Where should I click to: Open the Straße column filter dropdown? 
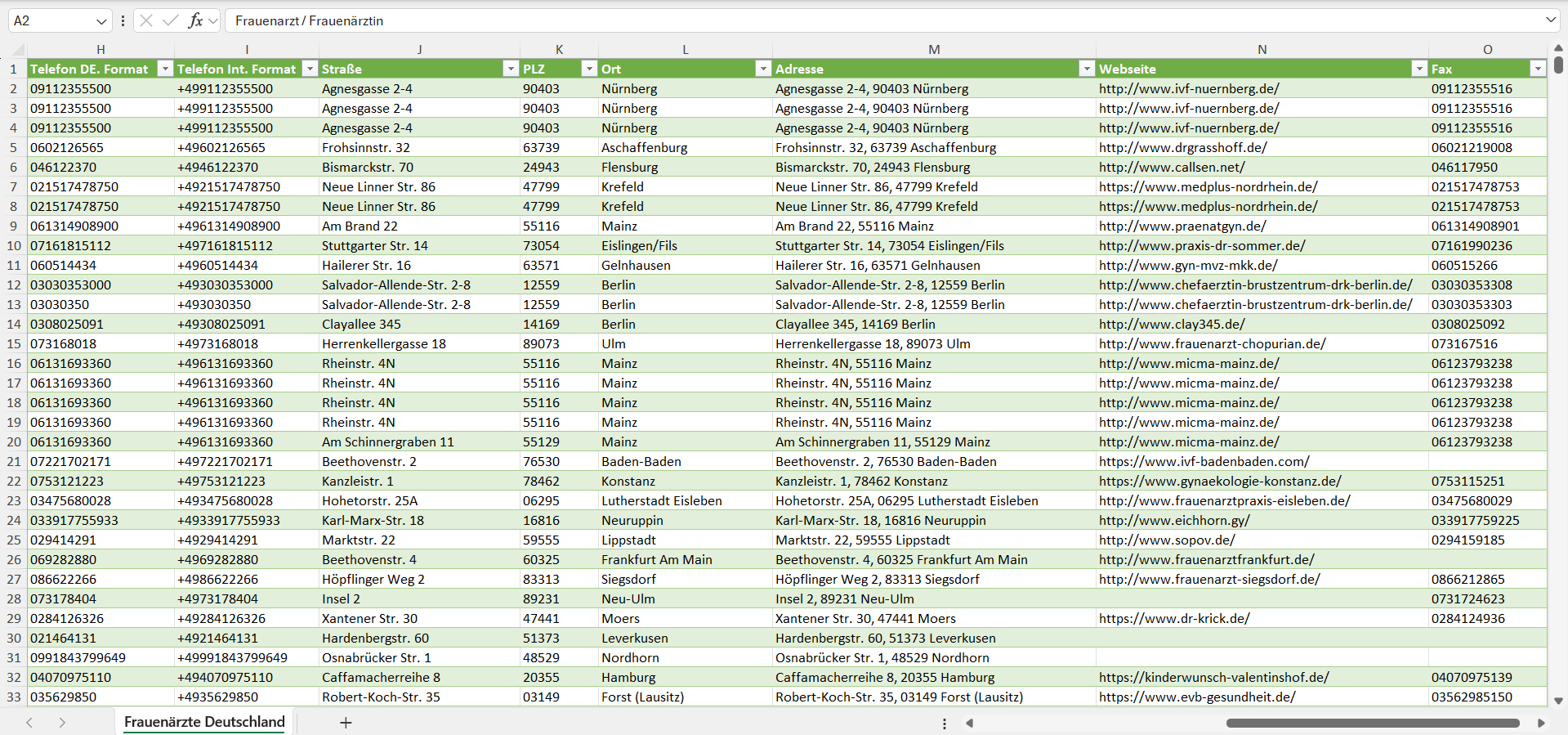[x=511, y=69]
